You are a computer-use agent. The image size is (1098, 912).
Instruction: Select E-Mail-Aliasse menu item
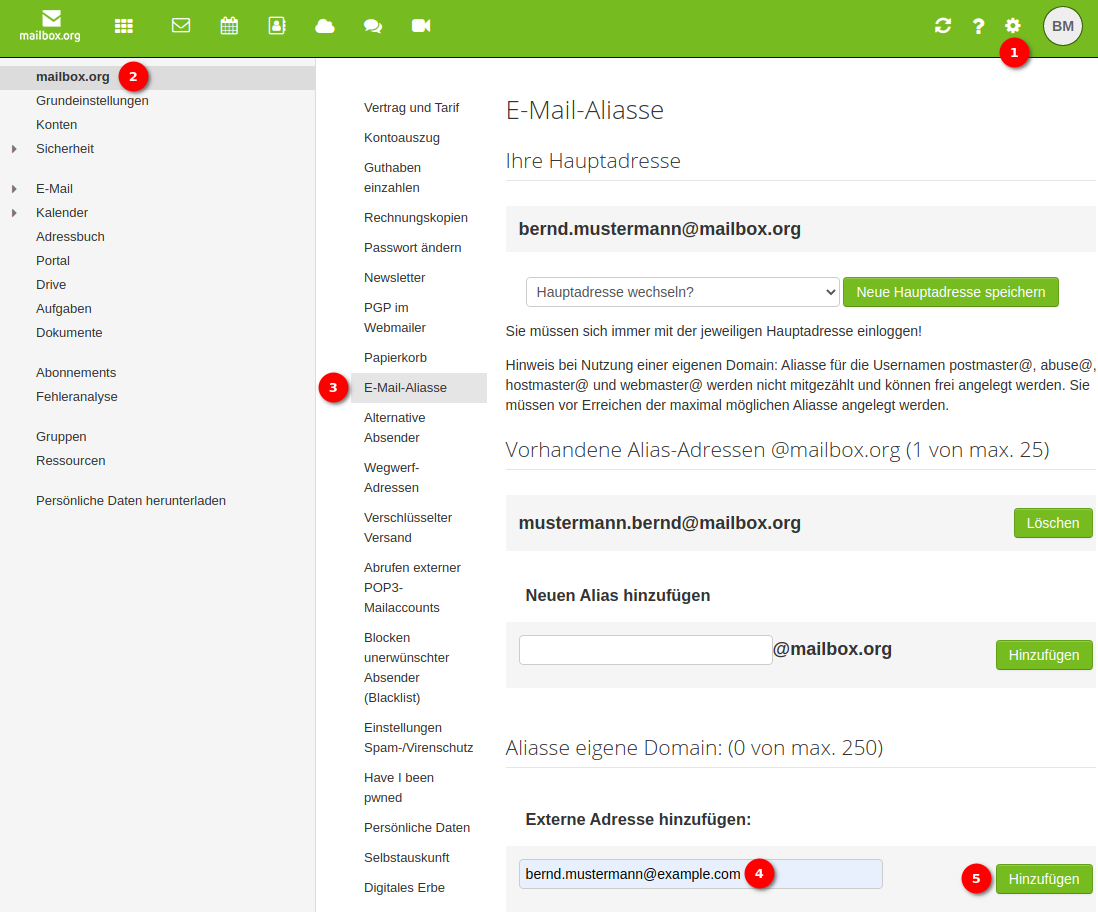tap(418, 387)
